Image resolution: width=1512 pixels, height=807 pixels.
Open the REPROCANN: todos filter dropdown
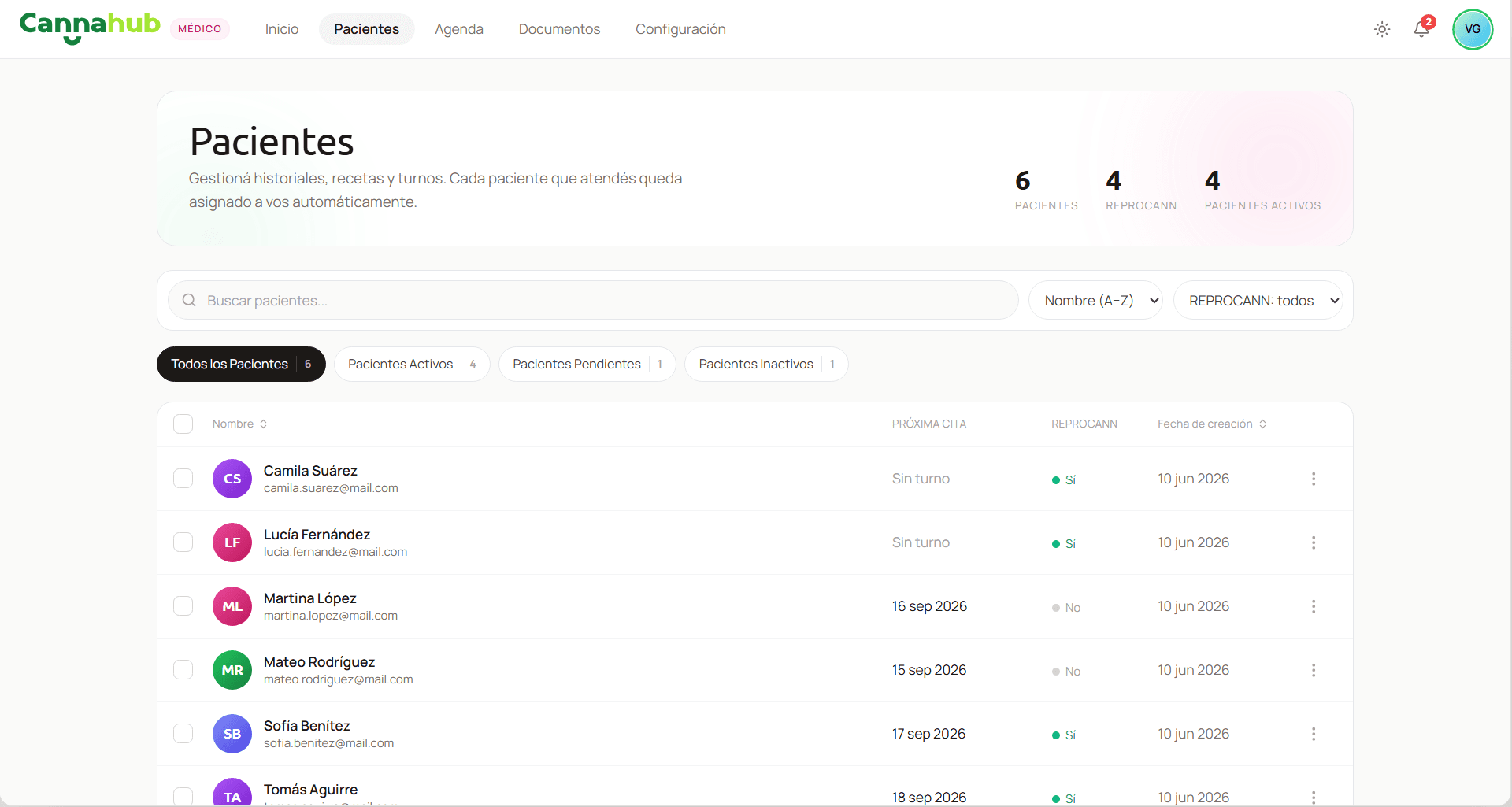point(1258,300)
